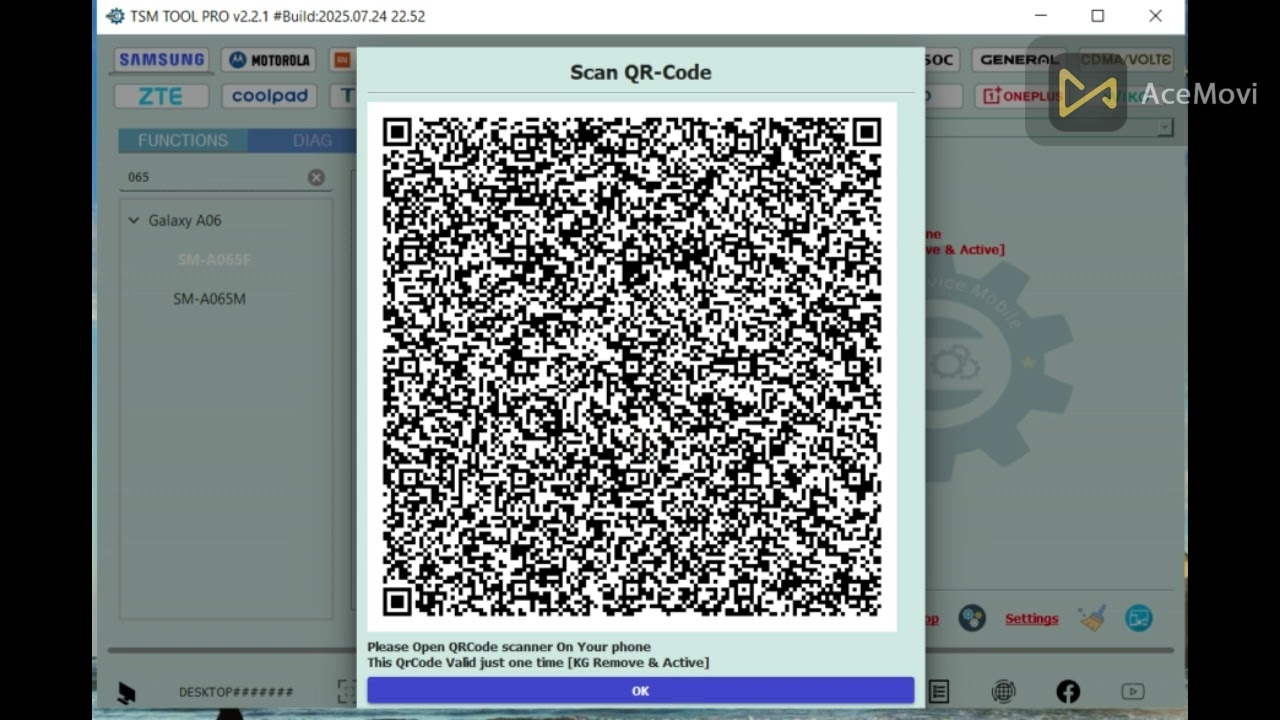
Task: Maximize the TSM Tool Pro window
Action: coord(1098,16)
